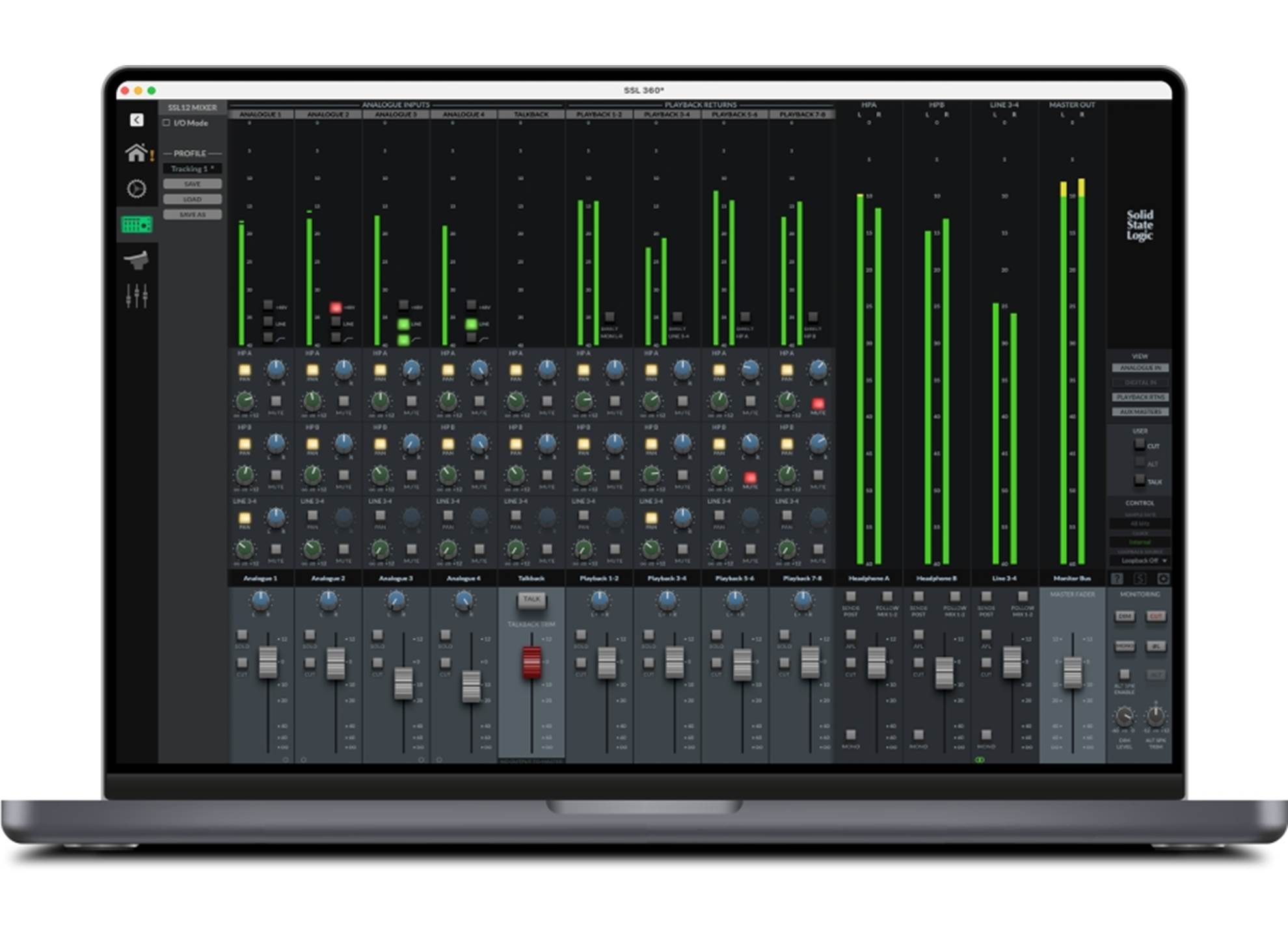Select the SSL 12 MIXER header tab
The width and height of the screenshot is (1288, 937).
click(x=193, y=107)
